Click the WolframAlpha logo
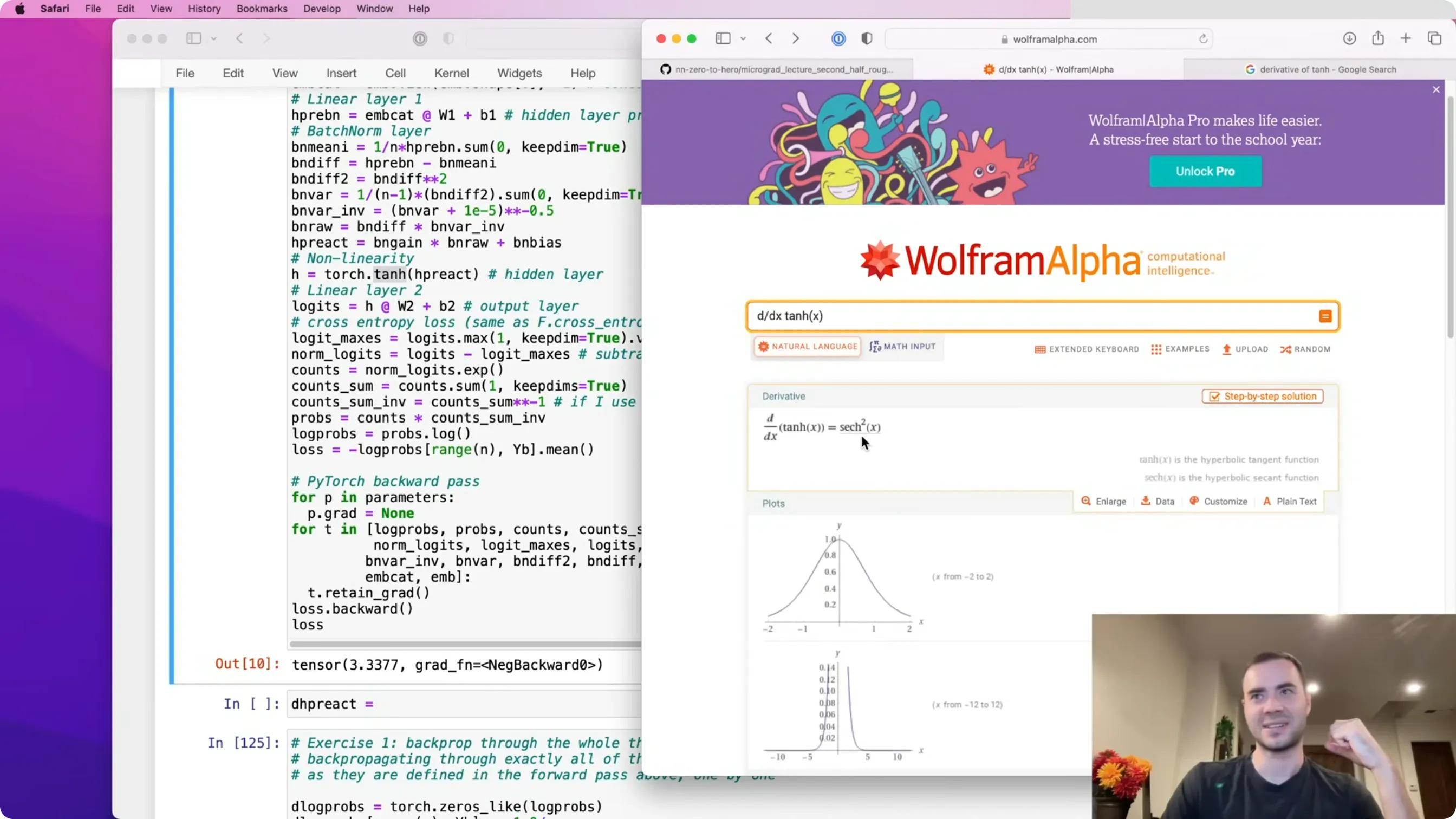This screenshot has width=1456, height=819. [x=1042, y=261]
